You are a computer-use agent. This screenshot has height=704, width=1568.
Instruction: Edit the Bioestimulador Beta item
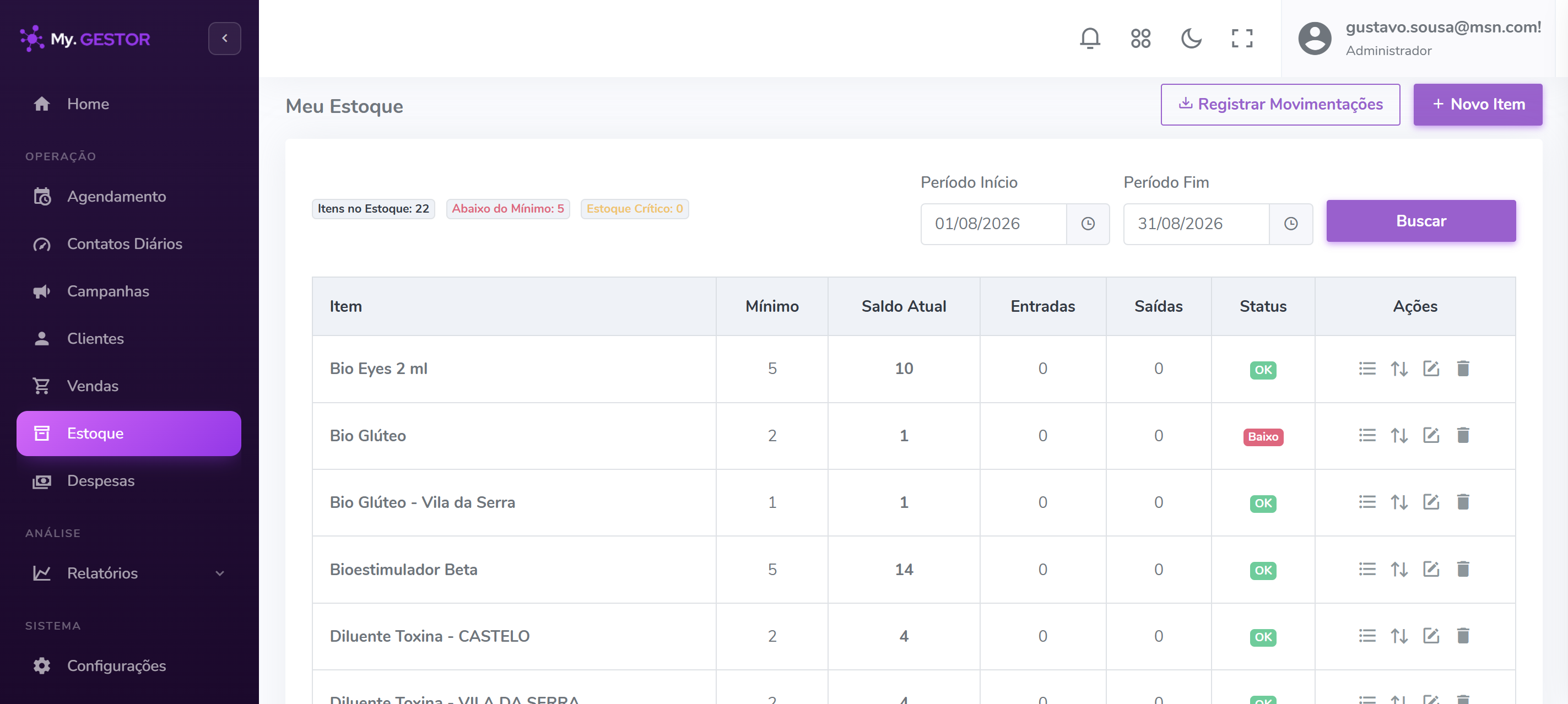coord(1431,570)
